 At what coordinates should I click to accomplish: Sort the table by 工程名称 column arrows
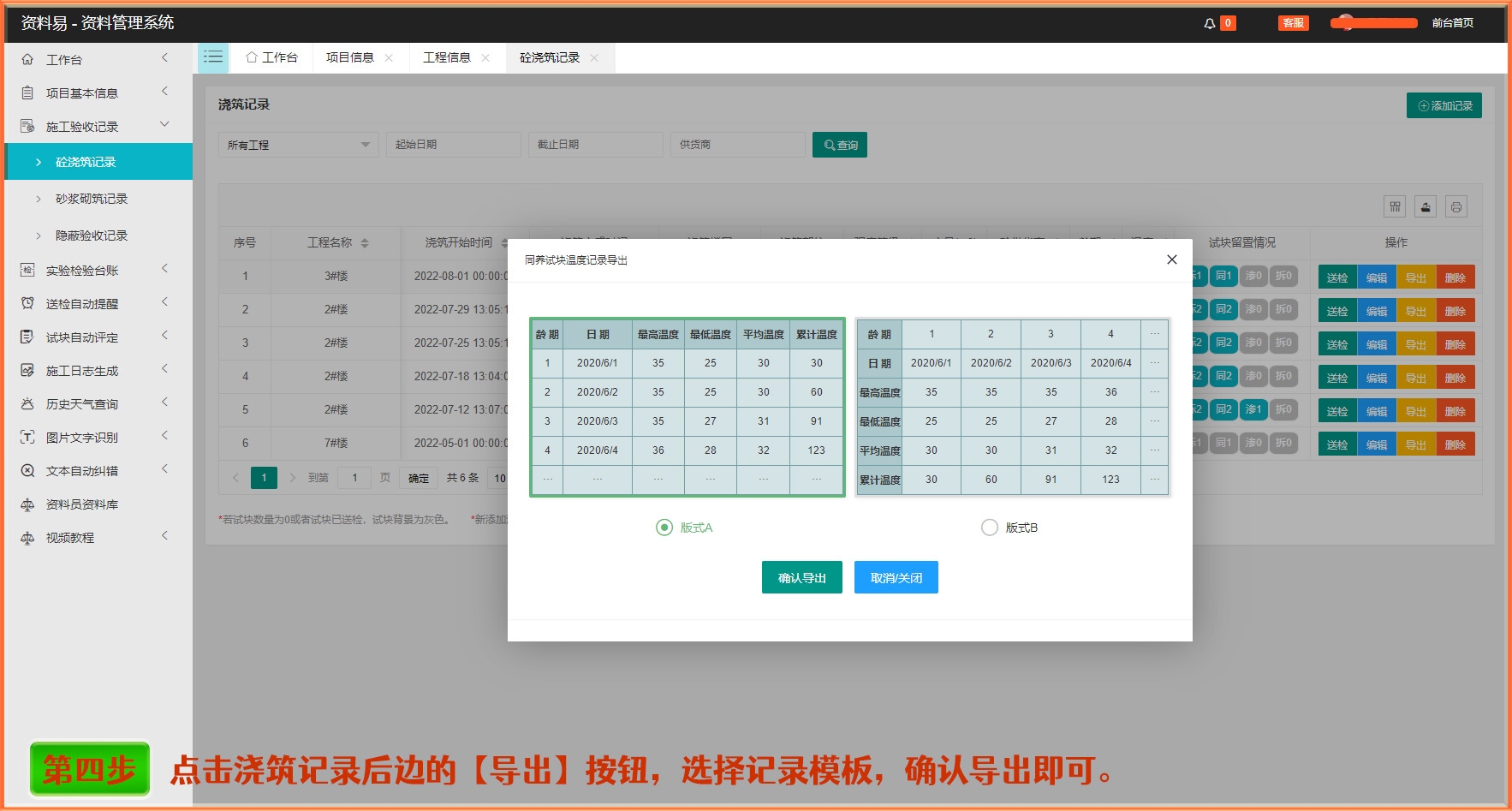coord(365,243)
